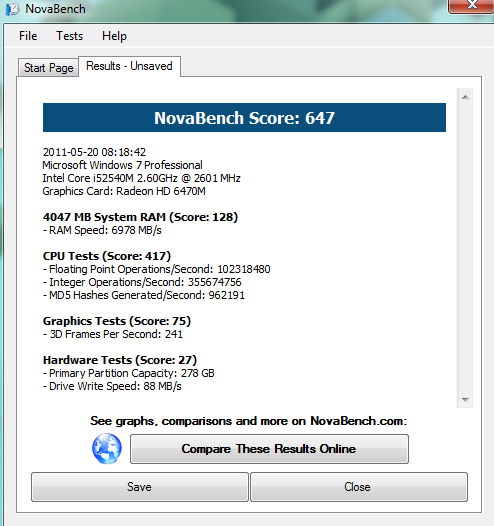Click the Close button below results
Screen dimensions: 494x526
point(359,487)
